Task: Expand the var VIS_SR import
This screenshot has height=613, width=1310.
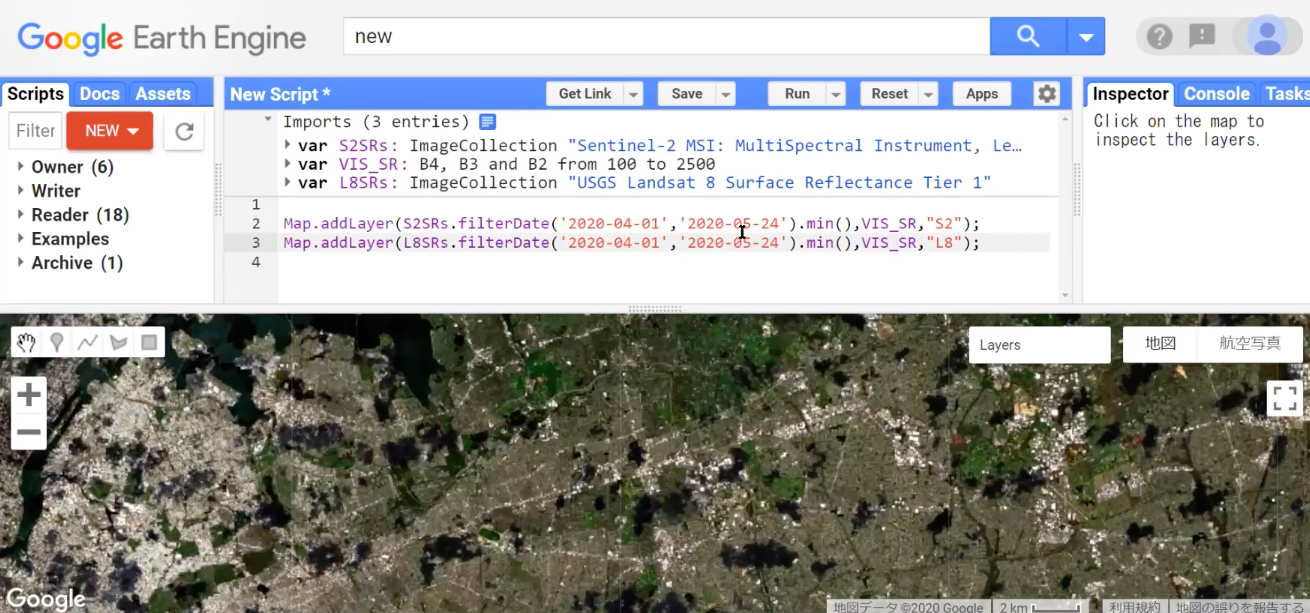Action: pyautogui.click(x=289, y=164)
